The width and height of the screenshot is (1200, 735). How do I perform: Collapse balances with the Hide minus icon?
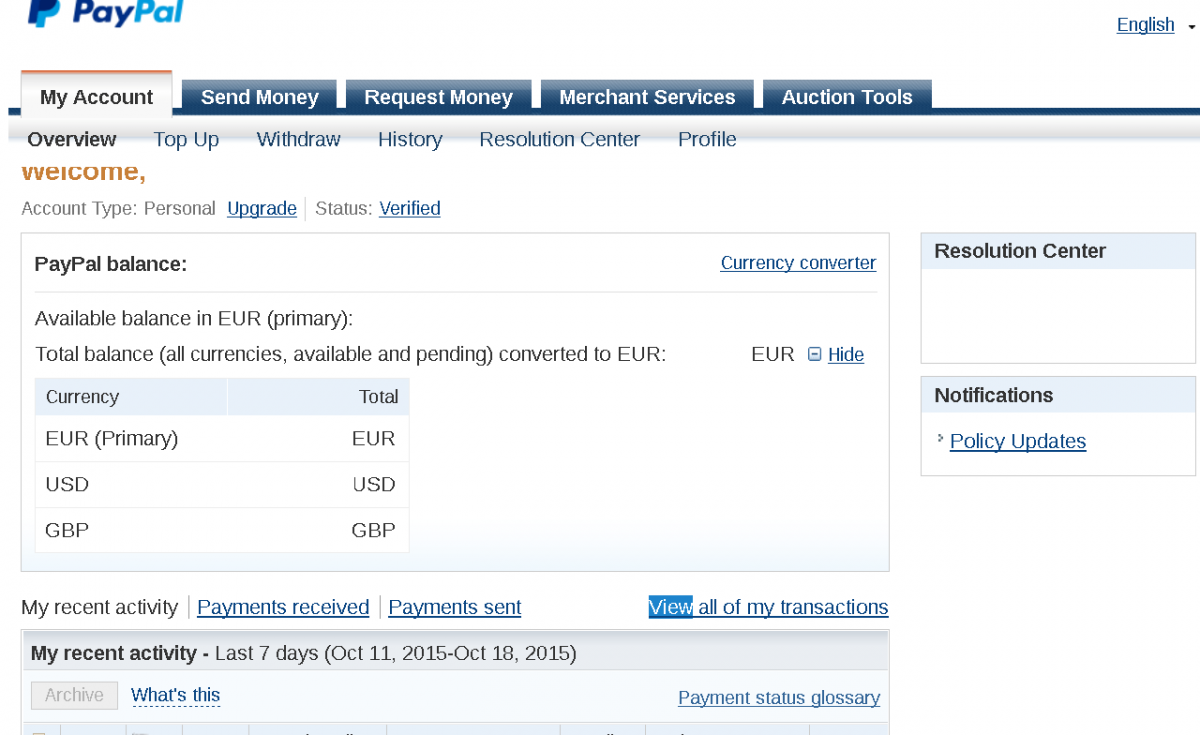[x=814, y=354]
